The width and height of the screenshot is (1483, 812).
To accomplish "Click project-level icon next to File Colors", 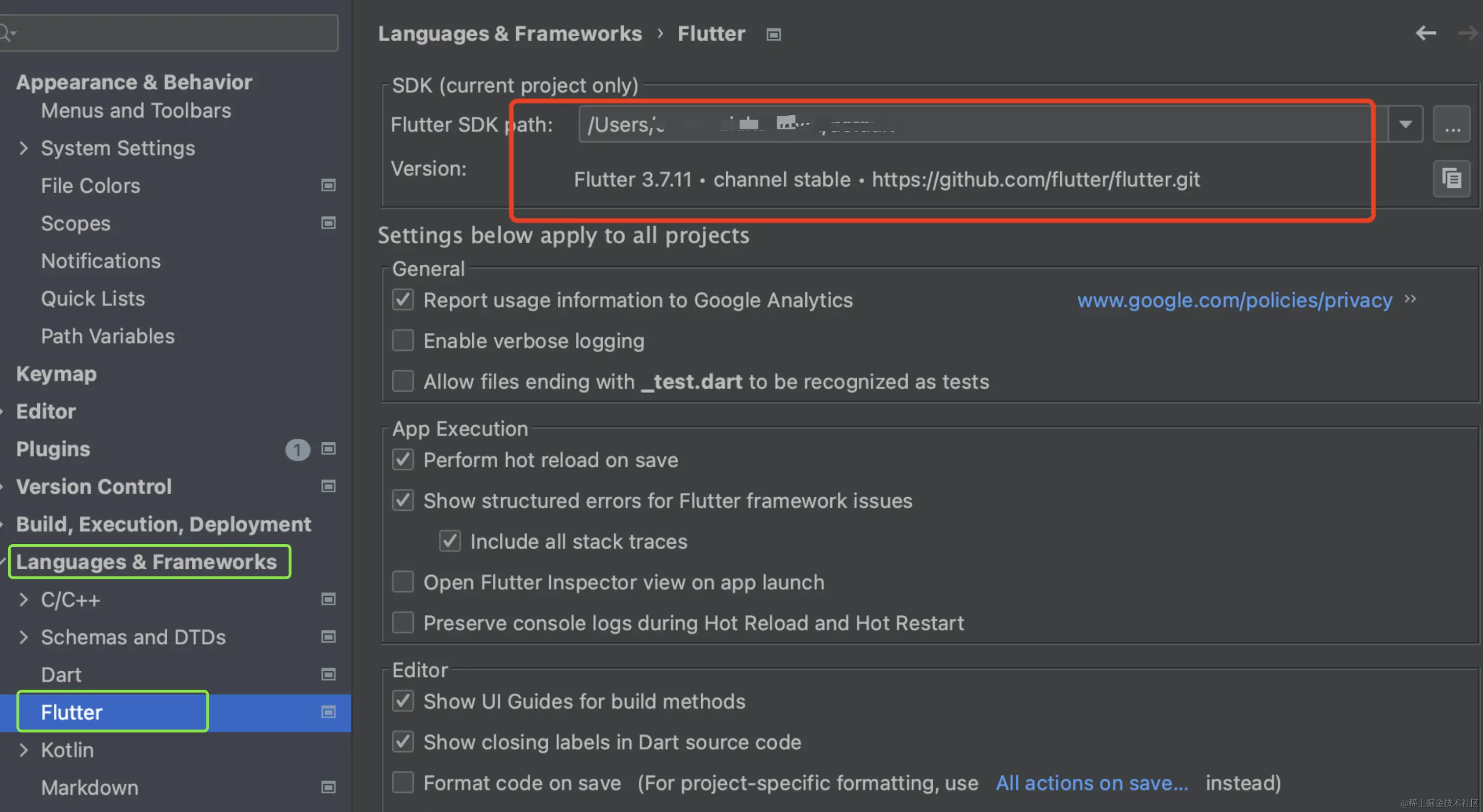I will (x=328, y=185).
